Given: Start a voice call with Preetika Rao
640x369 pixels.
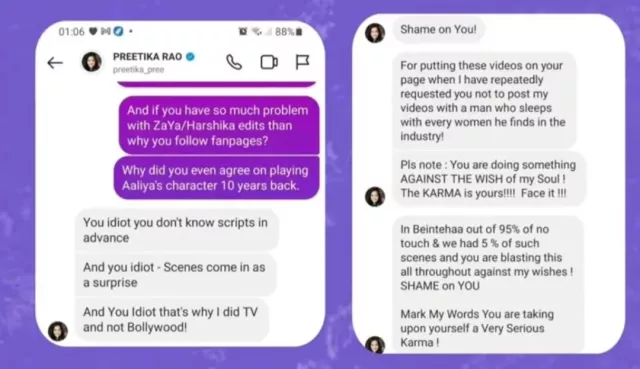Looking at the screenshot, I should coord(234,62).
